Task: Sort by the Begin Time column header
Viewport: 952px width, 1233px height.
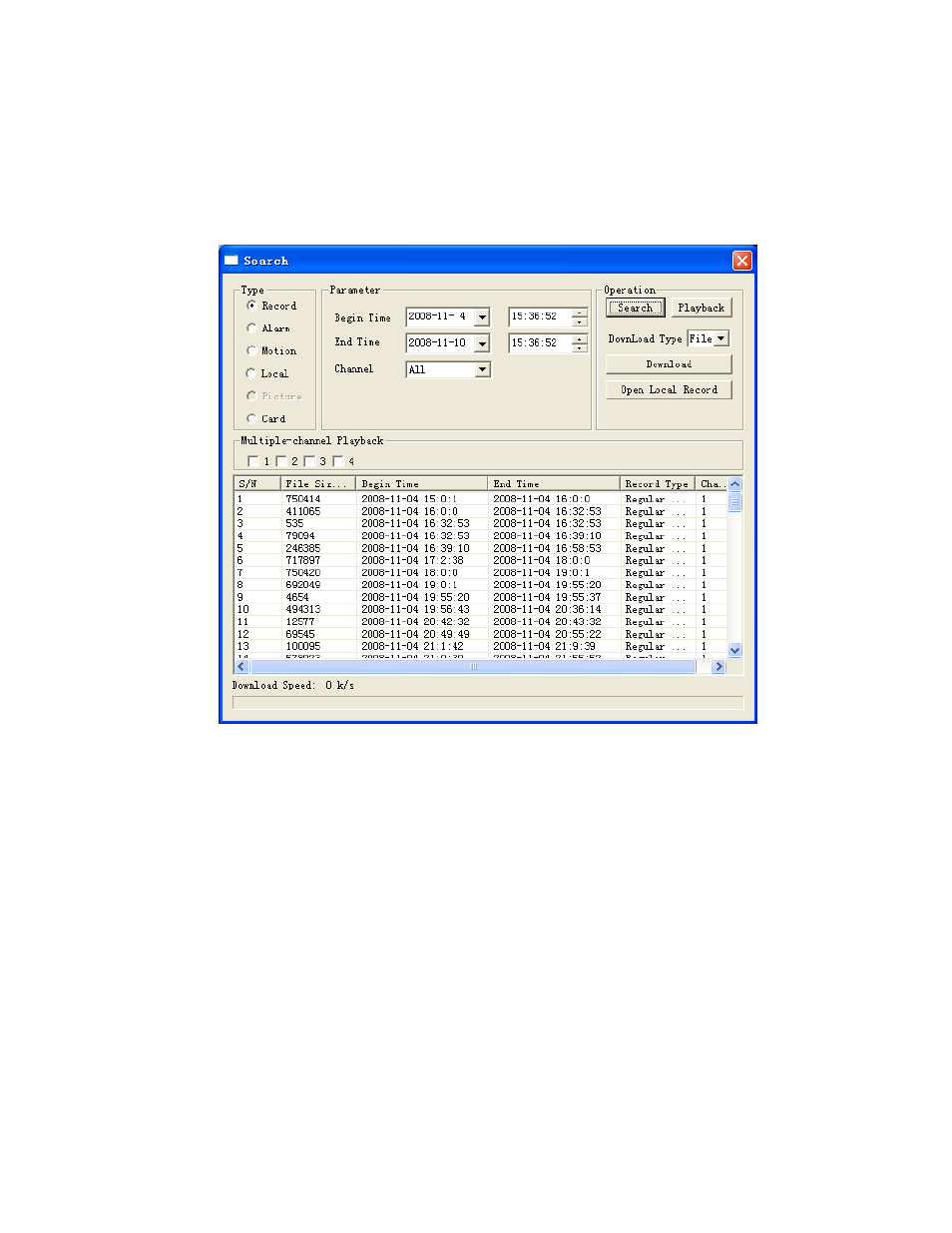Action: coord(421,483)
